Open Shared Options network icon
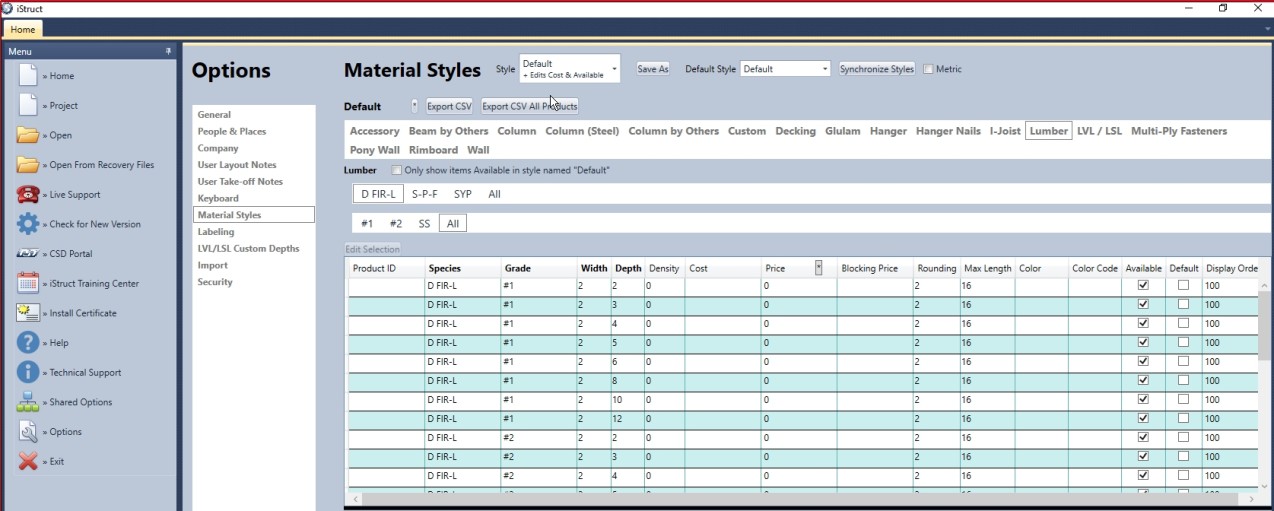1274x511 pixels. tap(28, 402)
